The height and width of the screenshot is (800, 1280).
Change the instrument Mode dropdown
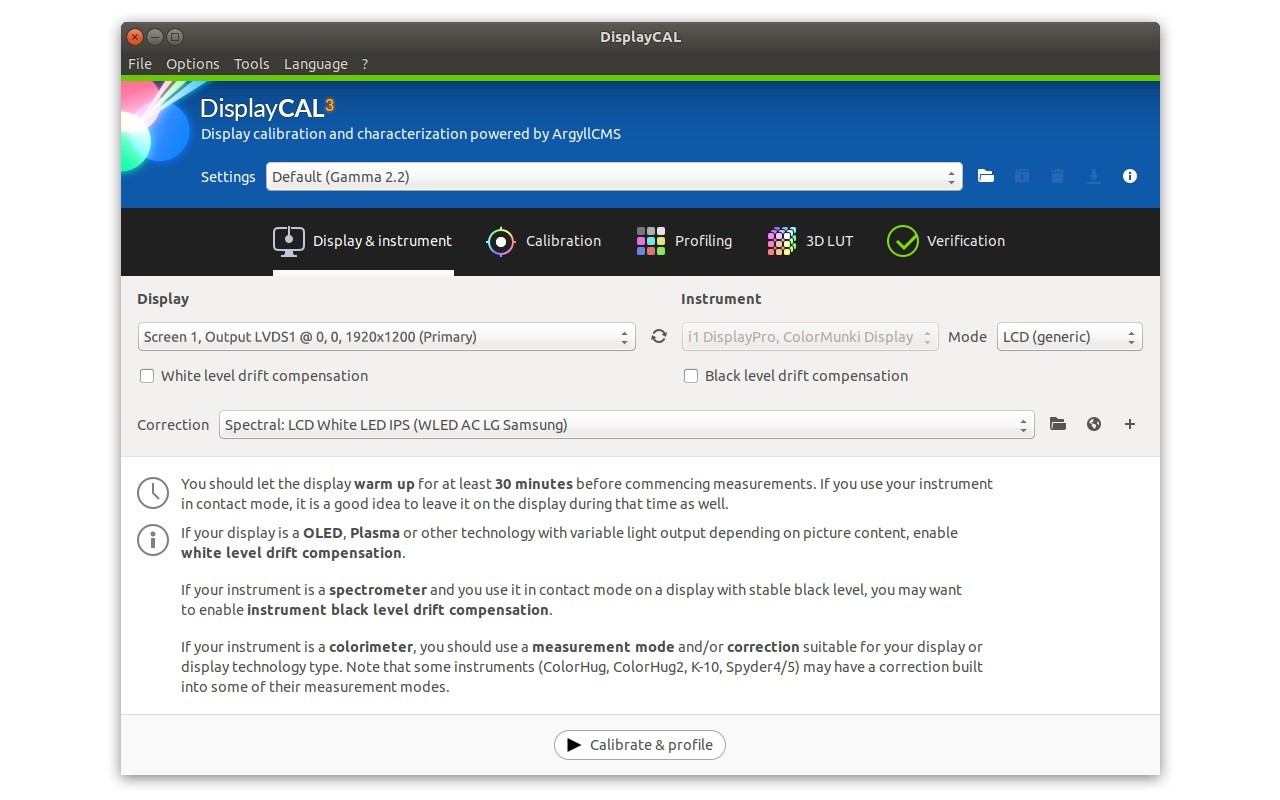click(x=1069, y=337)
